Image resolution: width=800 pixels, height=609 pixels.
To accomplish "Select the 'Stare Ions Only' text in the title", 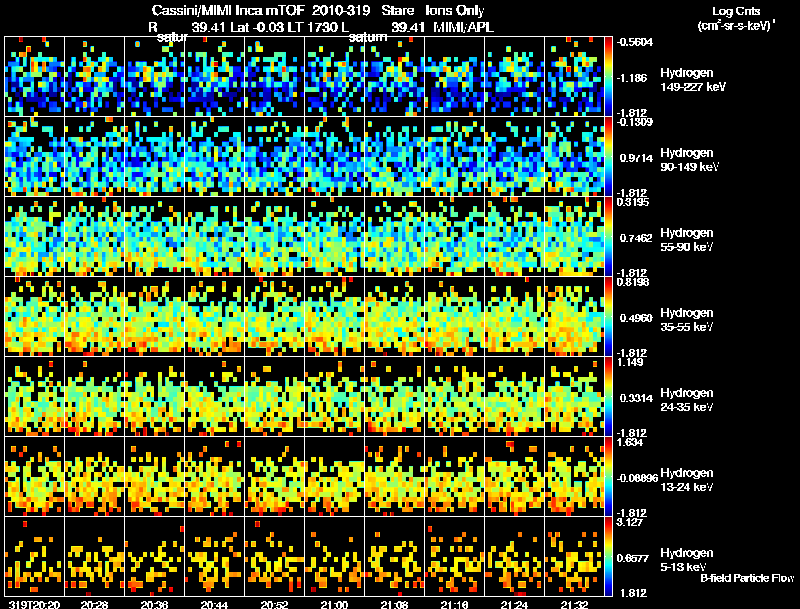I will click(433, 11).
